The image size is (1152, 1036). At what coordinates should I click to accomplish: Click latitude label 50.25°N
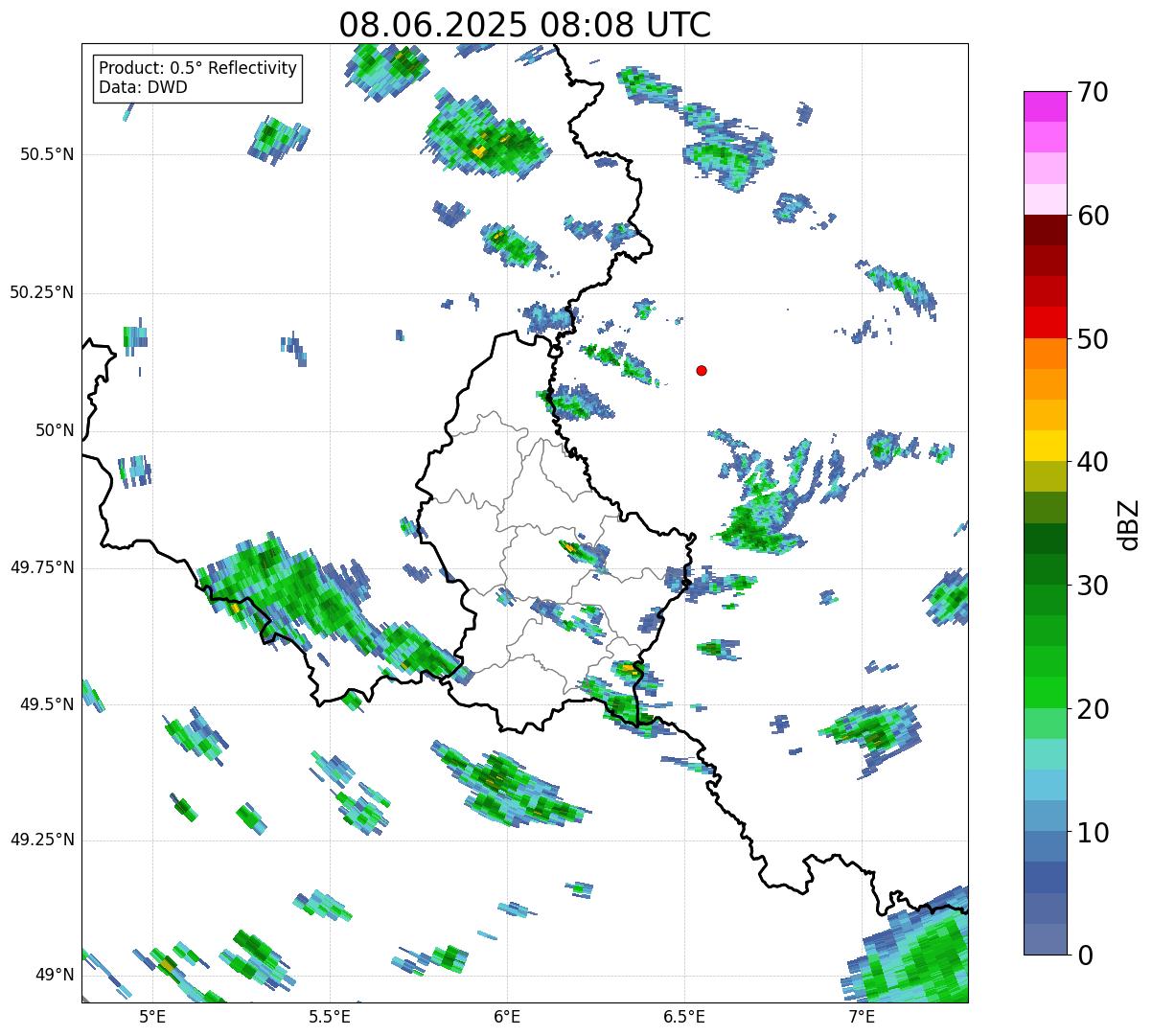(x=41, y=292)
